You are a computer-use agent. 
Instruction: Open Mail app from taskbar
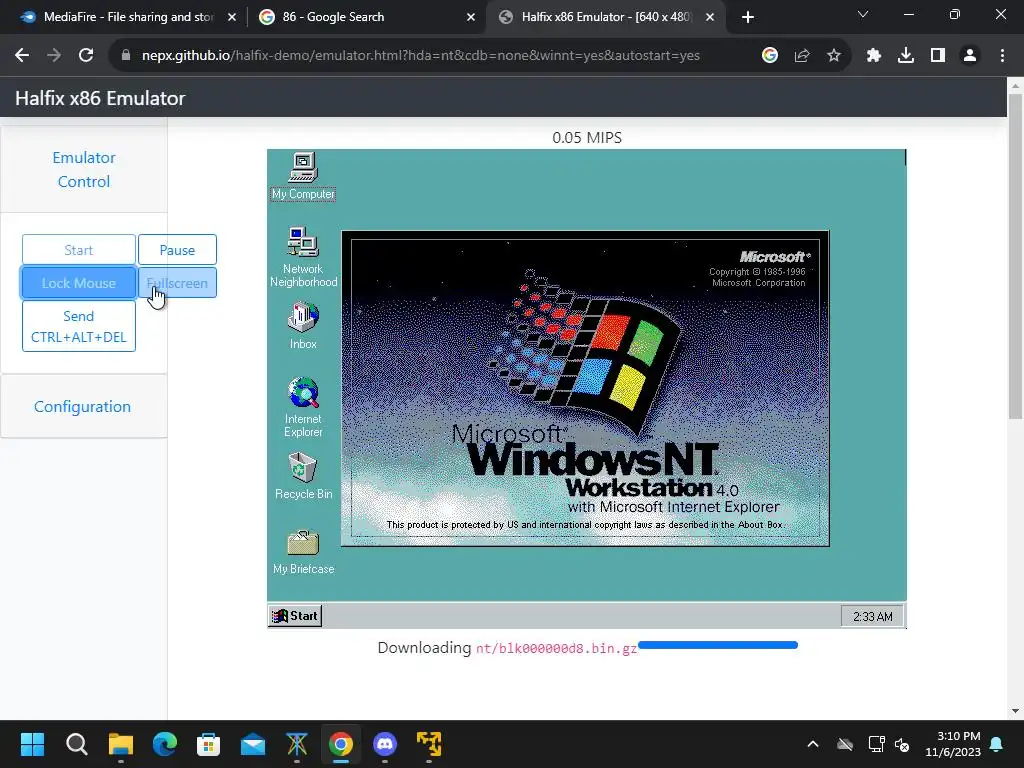(x=253, y=744)
